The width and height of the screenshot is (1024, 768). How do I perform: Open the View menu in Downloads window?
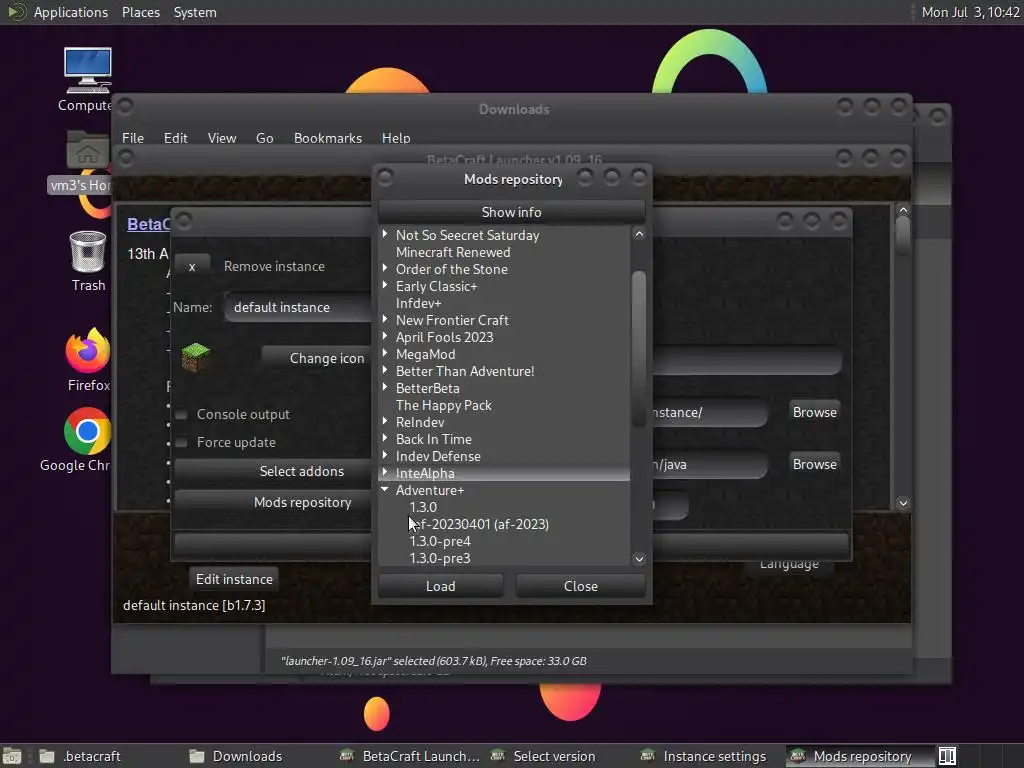coord(222,138)
